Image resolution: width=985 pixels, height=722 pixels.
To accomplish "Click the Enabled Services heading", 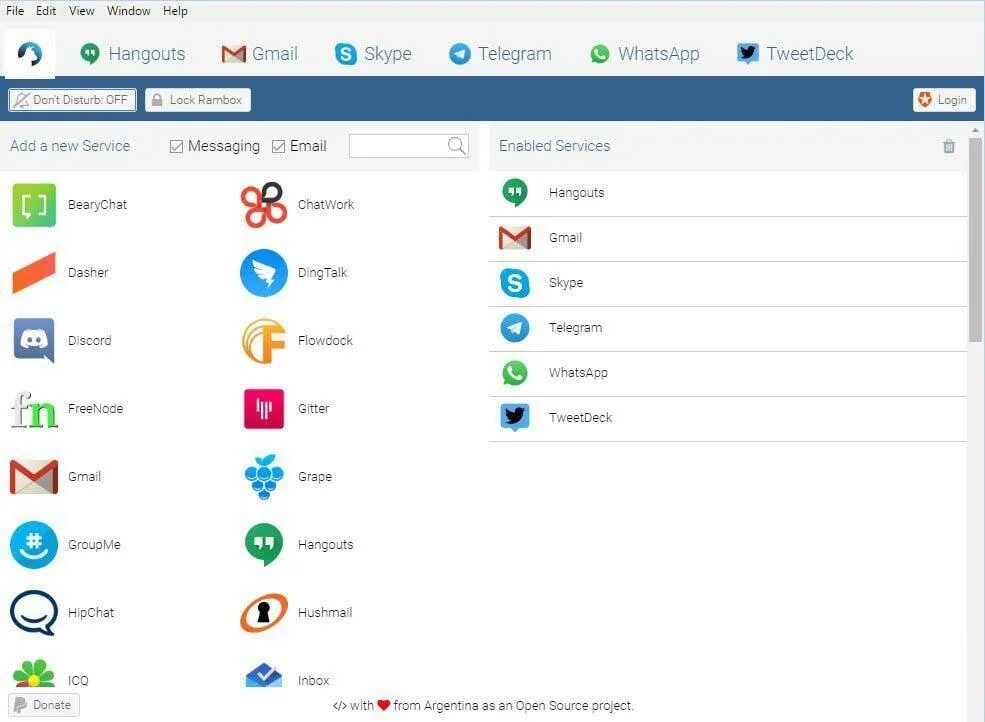I will coord(554,146).
